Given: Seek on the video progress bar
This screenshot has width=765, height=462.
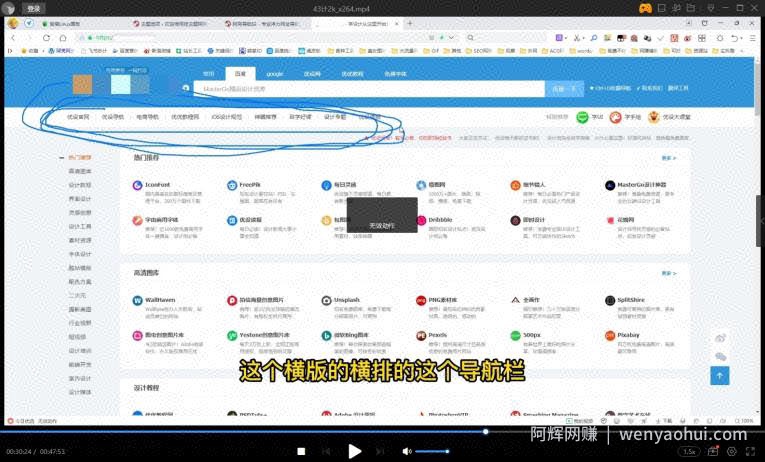Looking at the screenshot, I should coord(382,432).
